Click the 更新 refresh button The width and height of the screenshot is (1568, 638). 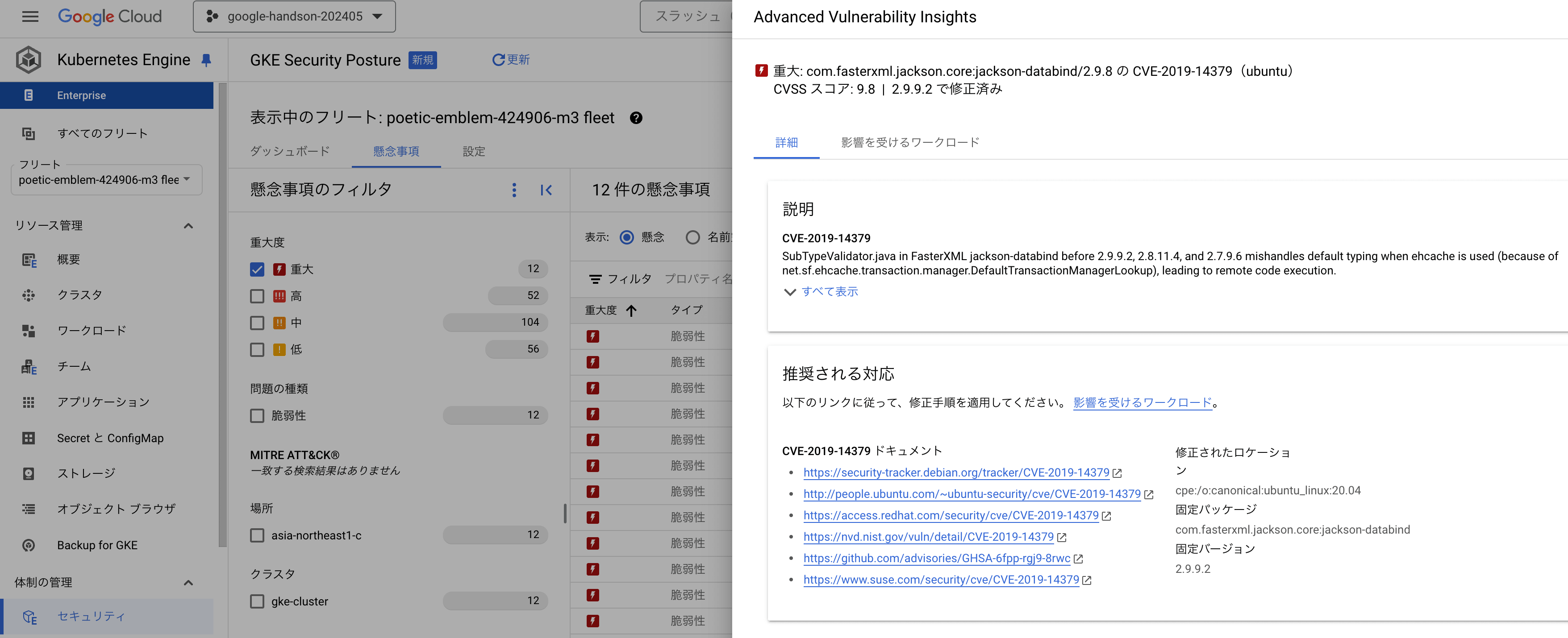coord(511,60)
